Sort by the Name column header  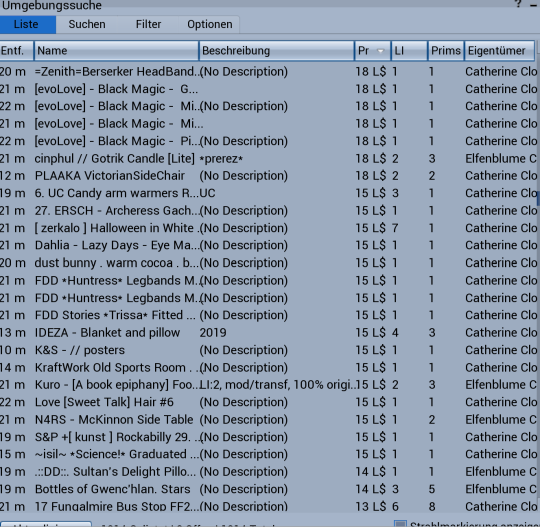click(x=116, y=51)
